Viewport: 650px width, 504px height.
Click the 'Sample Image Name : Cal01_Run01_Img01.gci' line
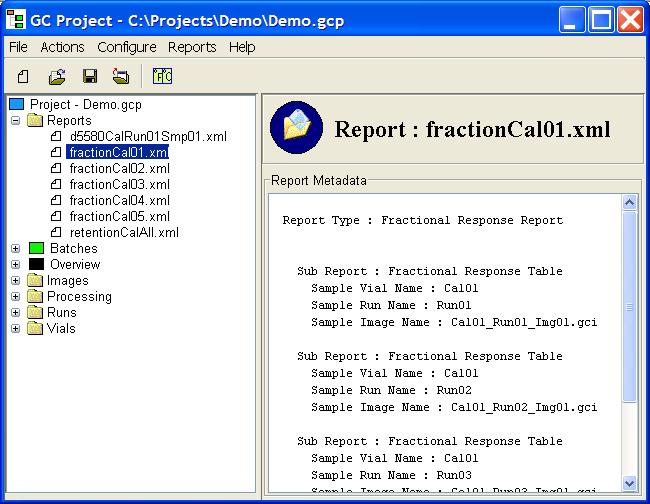tap(454, 322)
